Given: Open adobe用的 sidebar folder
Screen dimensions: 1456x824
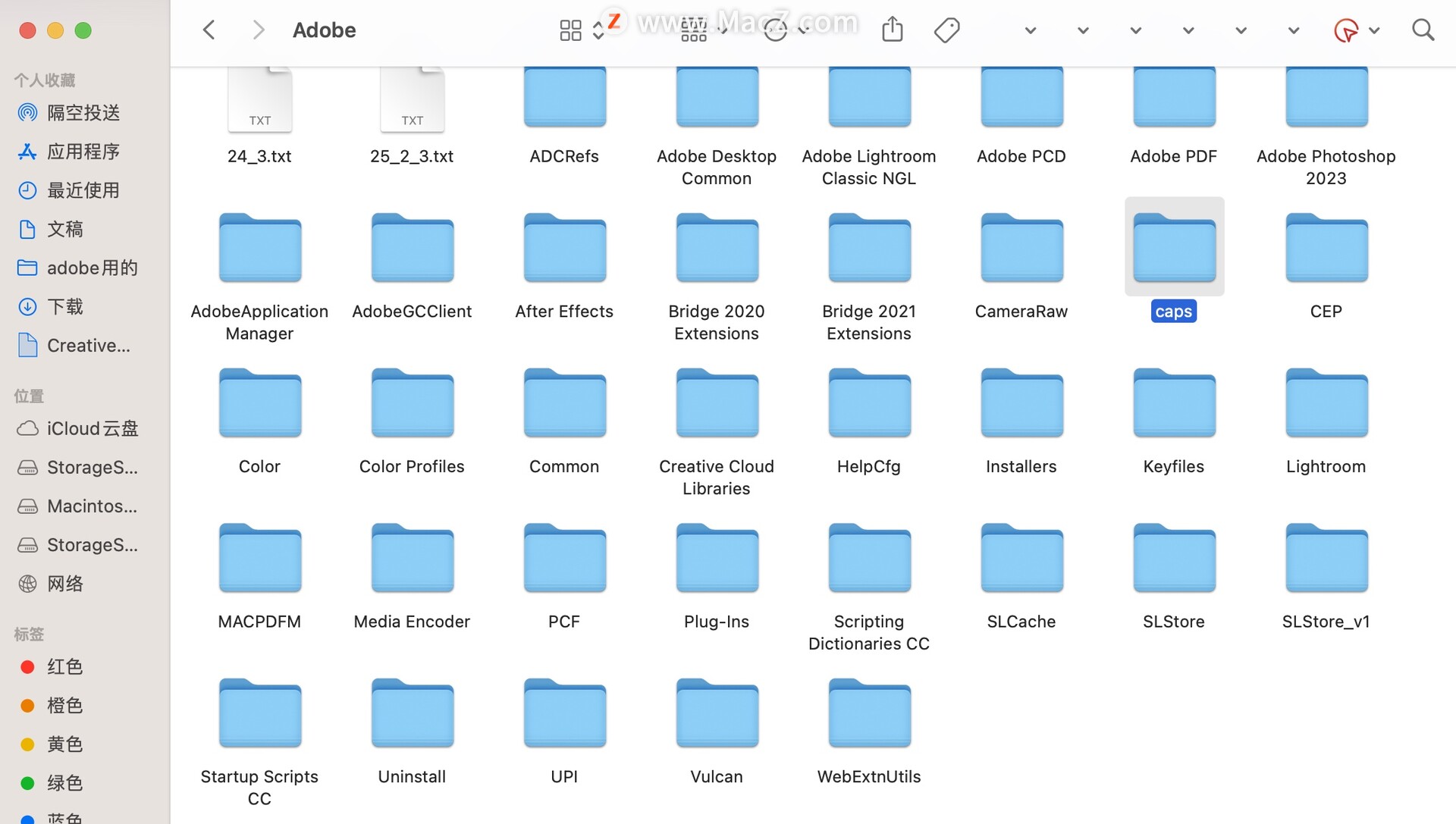Looking at the screenshot, I should coord(92,267).
